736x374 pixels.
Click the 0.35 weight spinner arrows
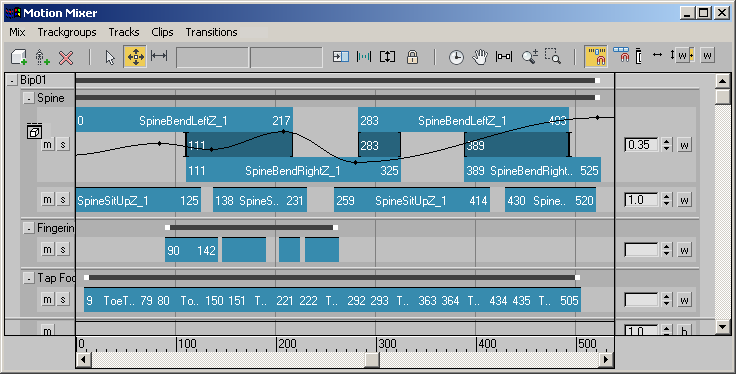click(667, 145)
